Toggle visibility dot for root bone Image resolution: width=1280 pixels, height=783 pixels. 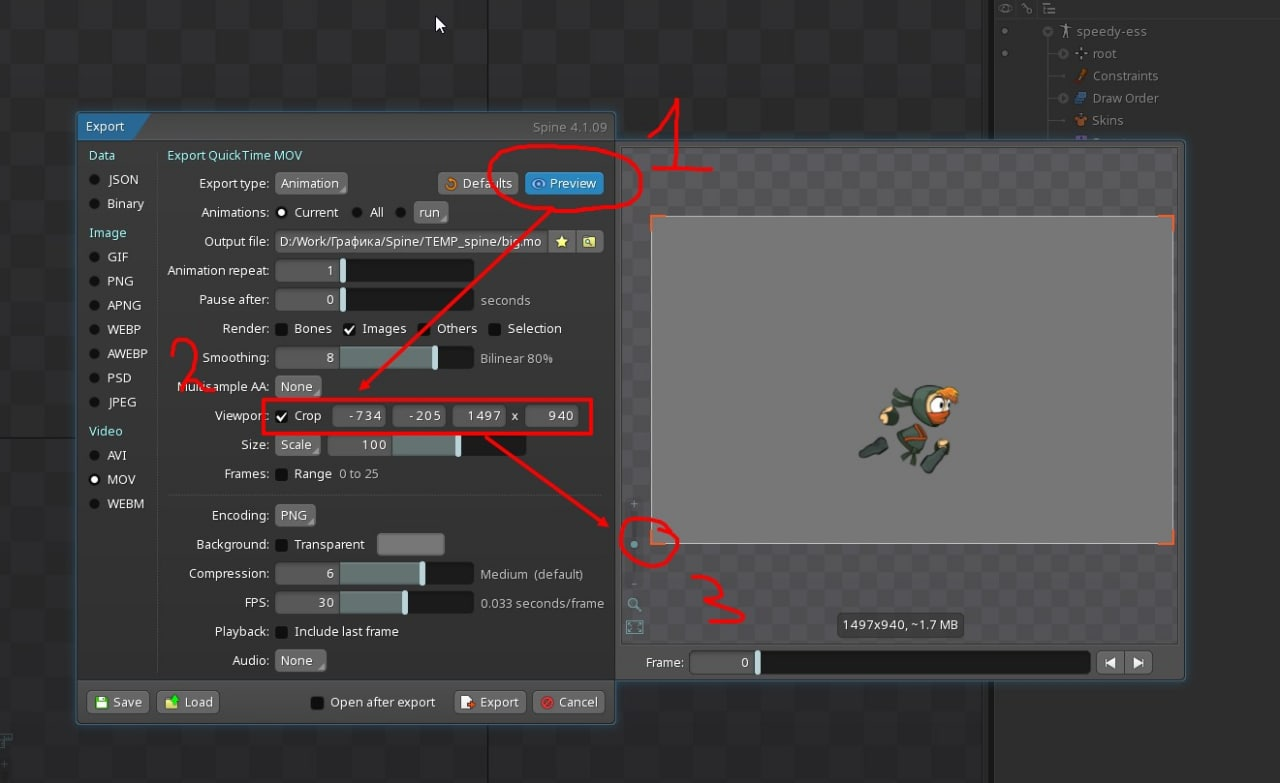pyautogui.click(x=1005, y=54)
